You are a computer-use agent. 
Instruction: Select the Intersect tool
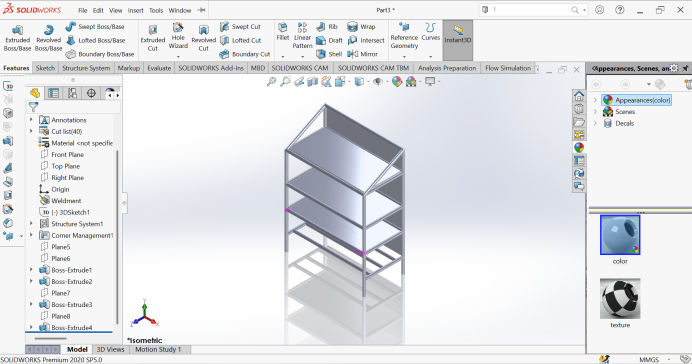click(366, 40)
